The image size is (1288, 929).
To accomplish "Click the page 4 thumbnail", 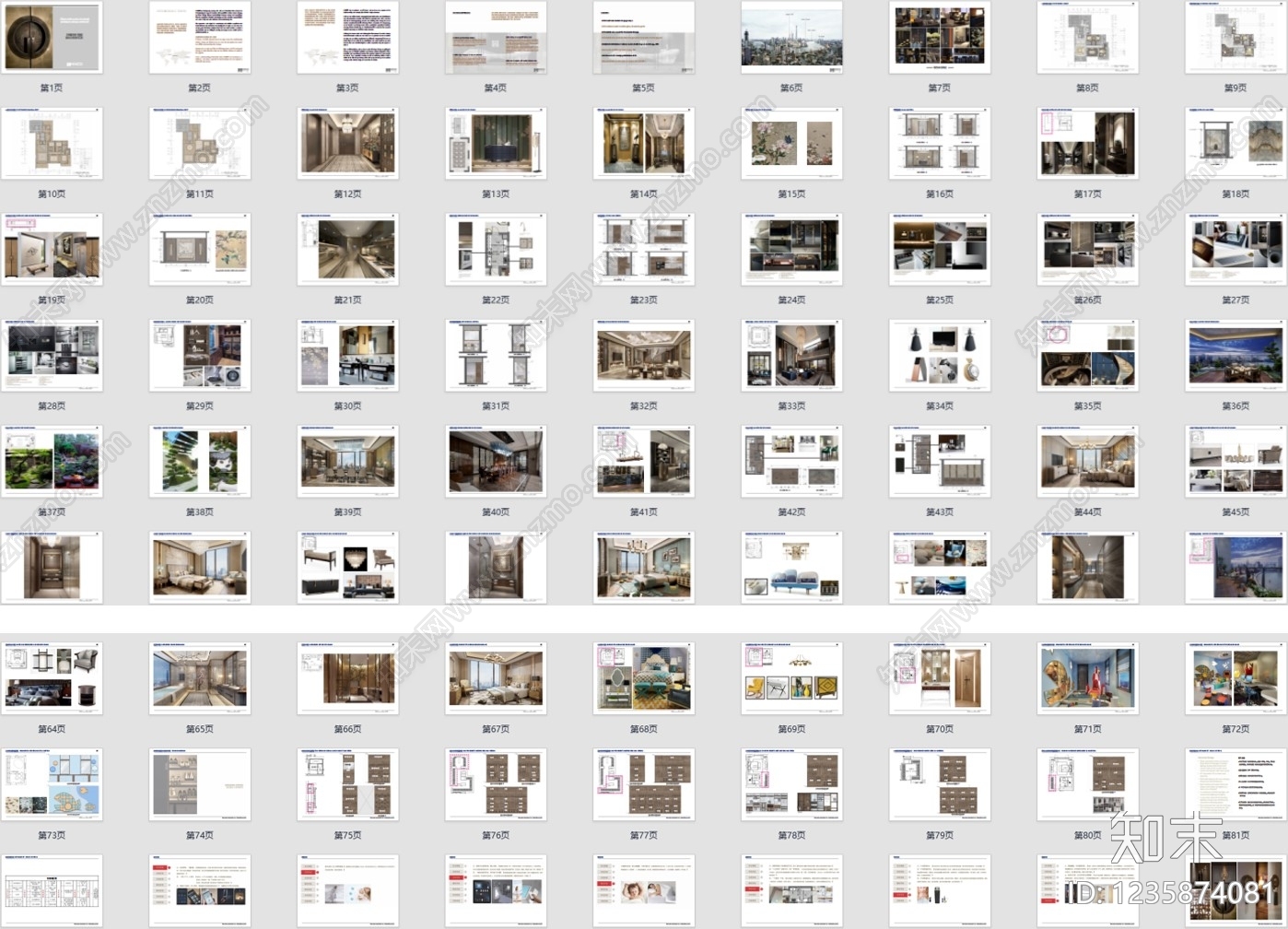I will [496, 38].
